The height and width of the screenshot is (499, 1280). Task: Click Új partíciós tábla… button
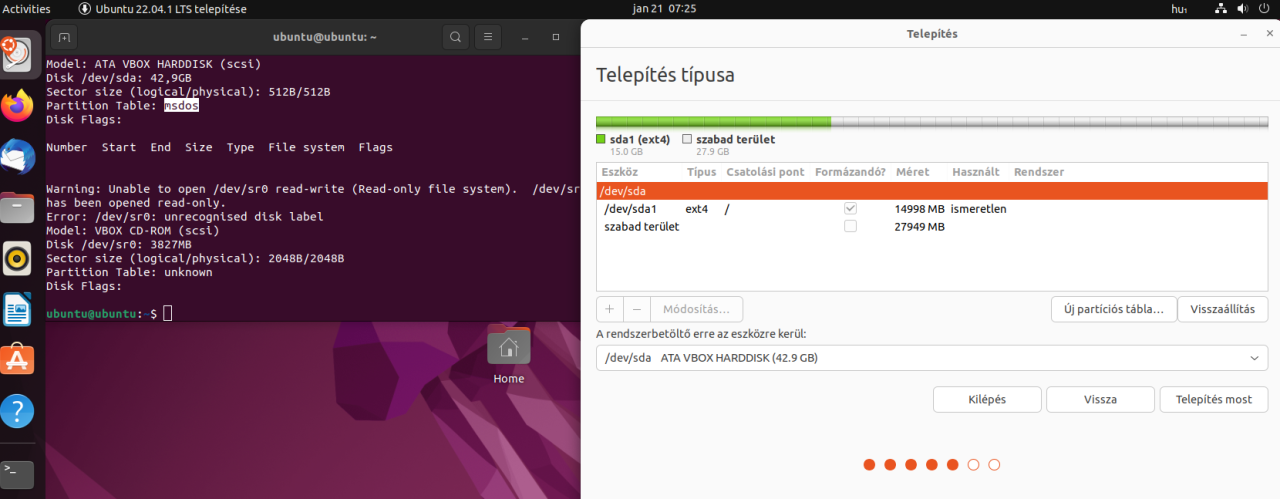click(1114, 309)
